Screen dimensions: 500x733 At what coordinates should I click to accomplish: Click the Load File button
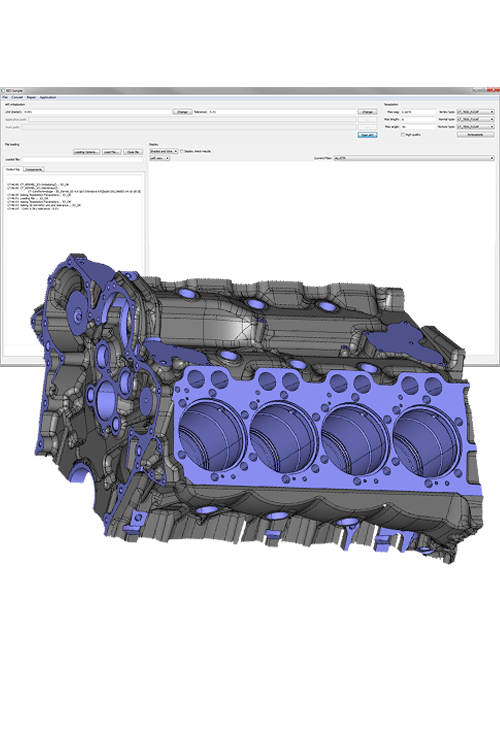pos(112,152)
